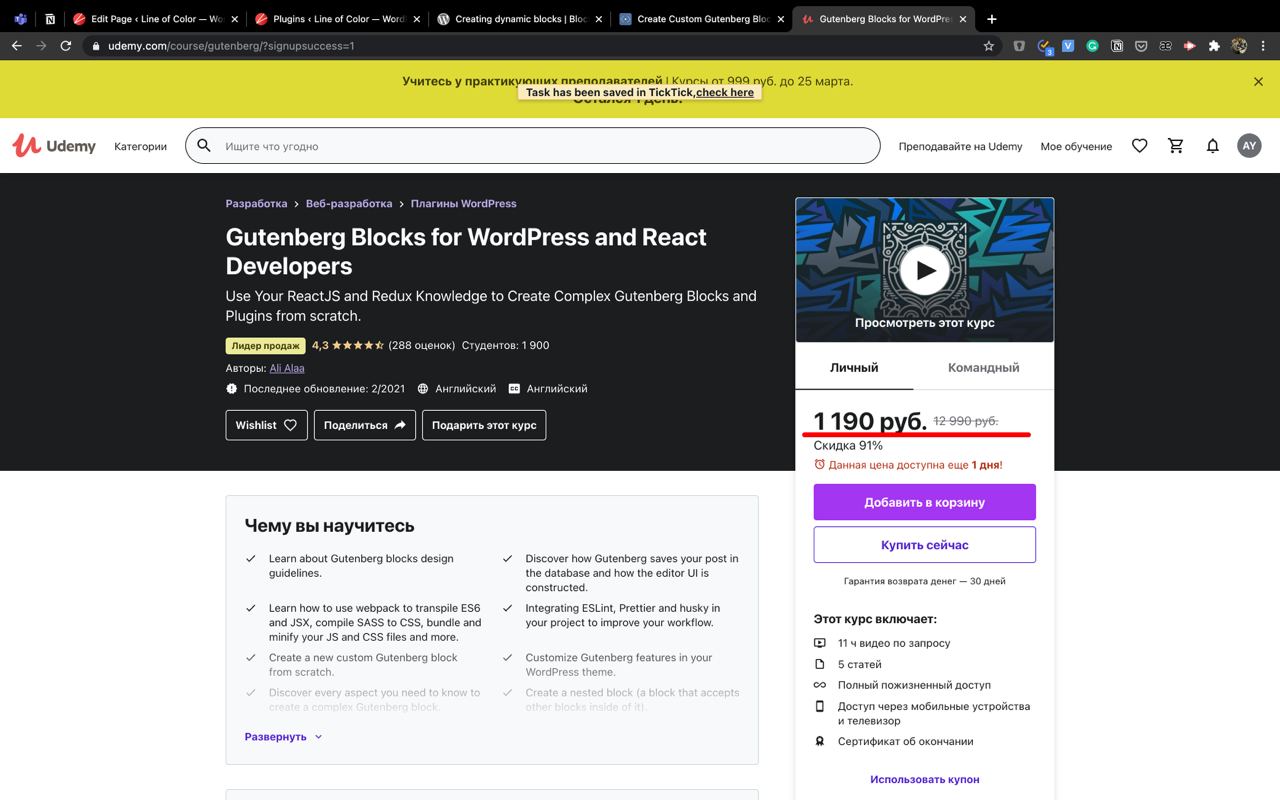Open the shopping cart icon
The image size is (1280, 800).
click(x=1176, y=146)
